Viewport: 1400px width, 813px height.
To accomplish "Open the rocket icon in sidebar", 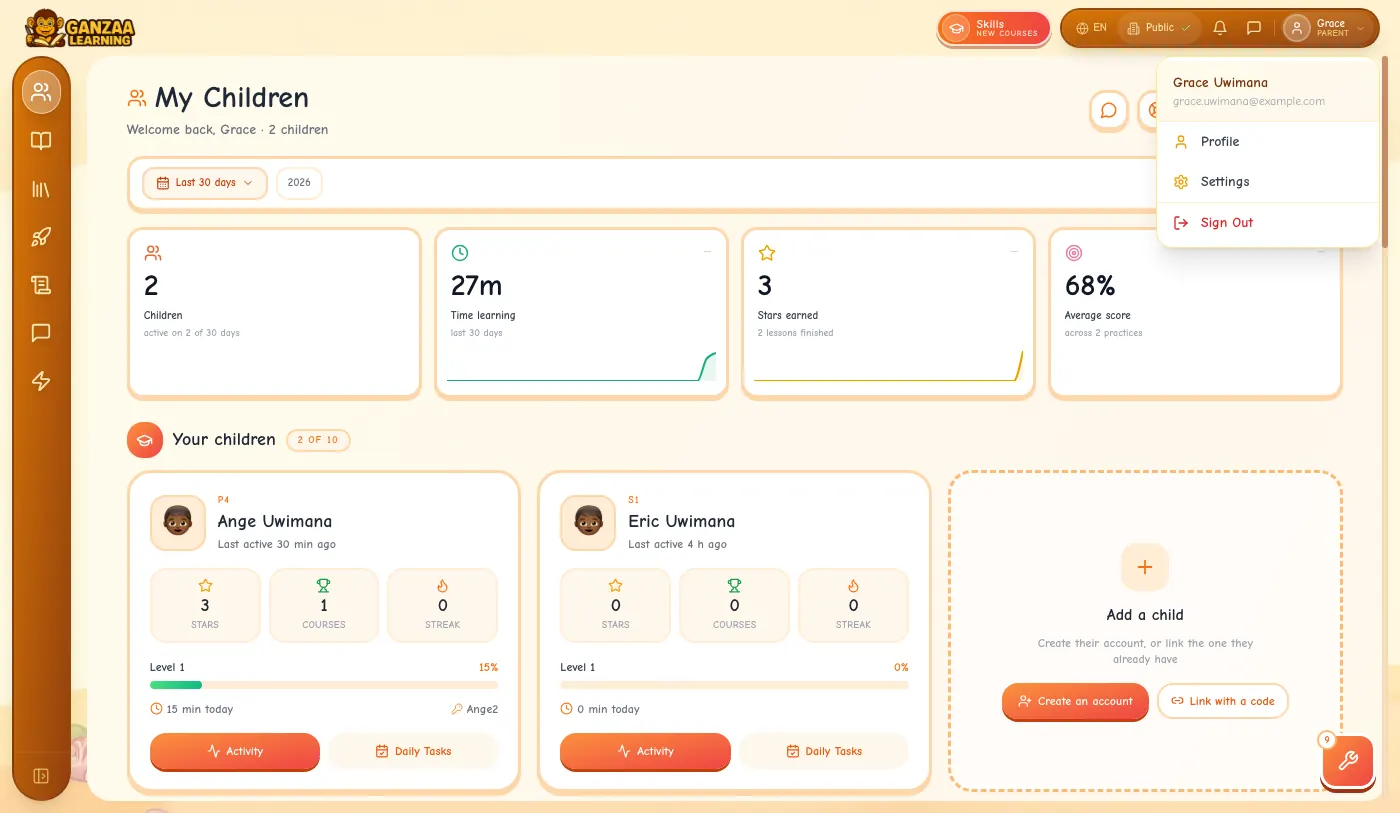I will coord(41,237).
